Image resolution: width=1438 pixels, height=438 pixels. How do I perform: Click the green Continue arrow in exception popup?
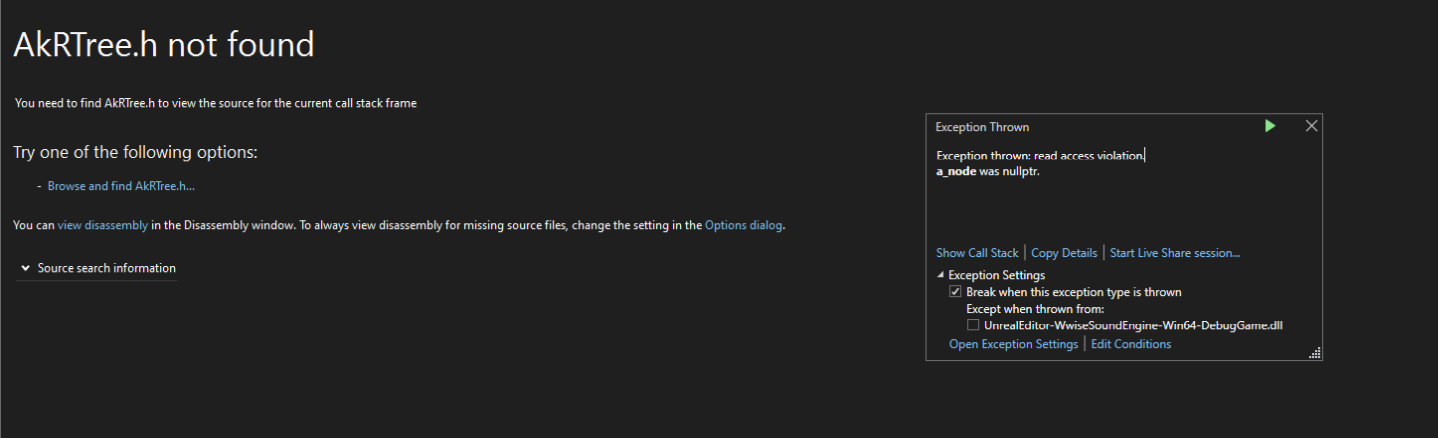[1270, 126]
